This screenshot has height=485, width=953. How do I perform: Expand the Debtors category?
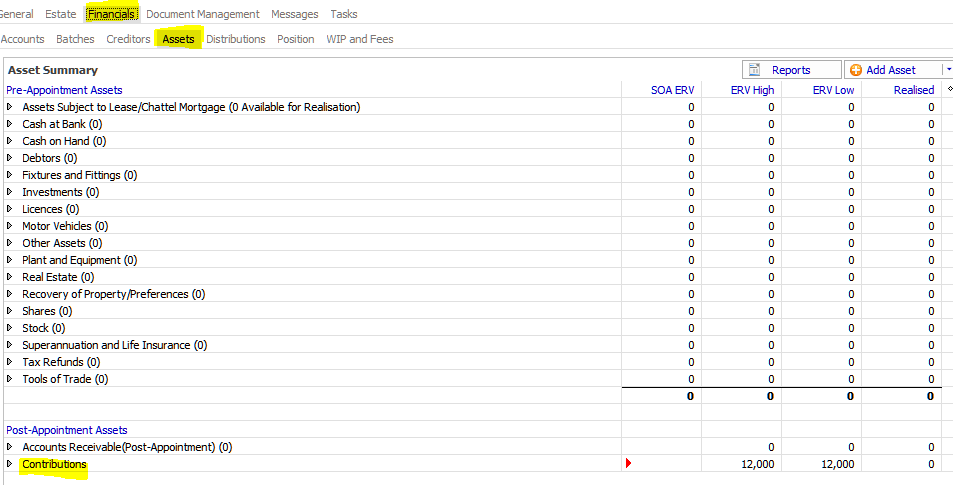(x=10, y=158)
